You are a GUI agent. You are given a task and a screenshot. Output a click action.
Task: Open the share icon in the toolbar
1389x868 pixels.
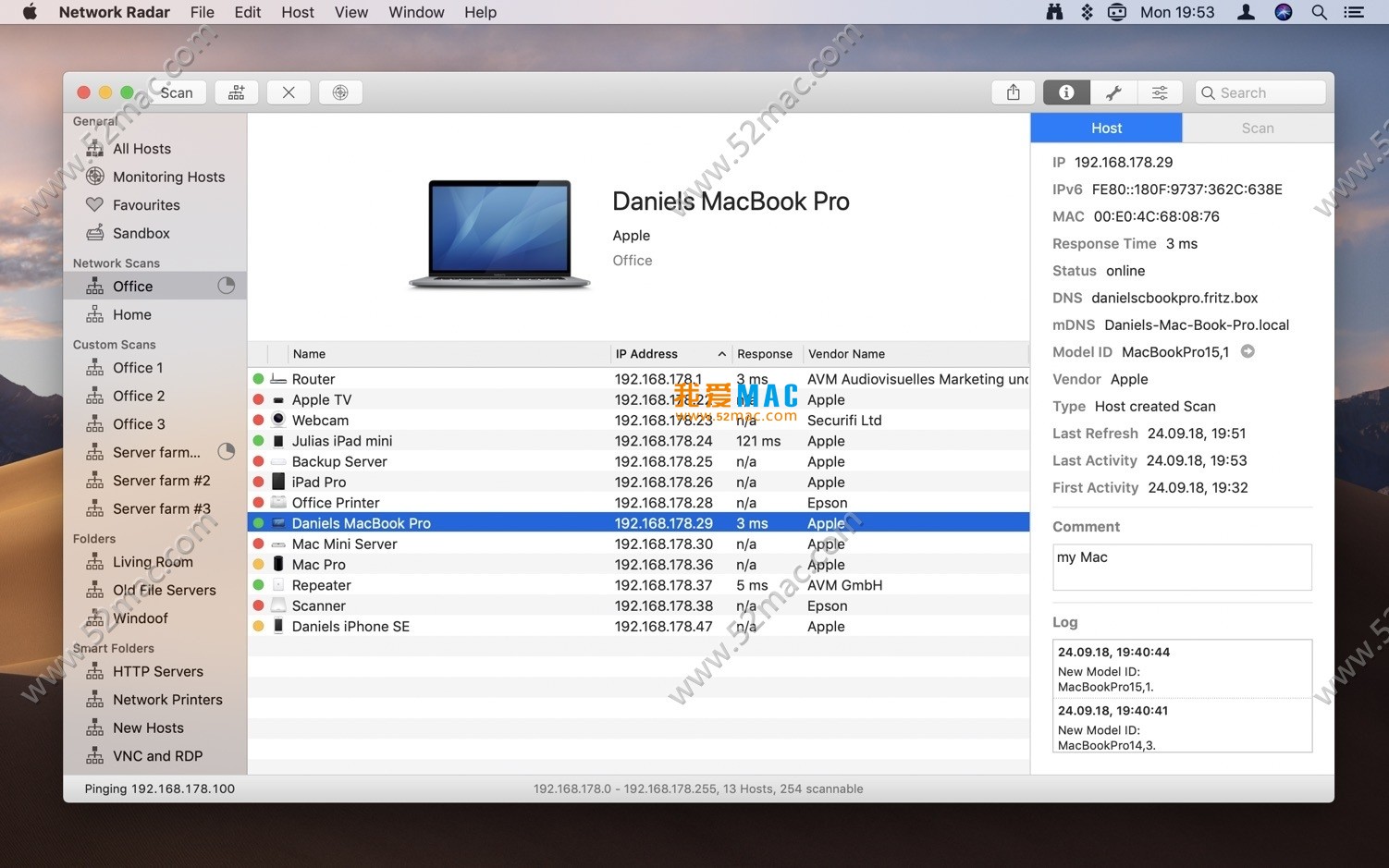click(1013, 92)
